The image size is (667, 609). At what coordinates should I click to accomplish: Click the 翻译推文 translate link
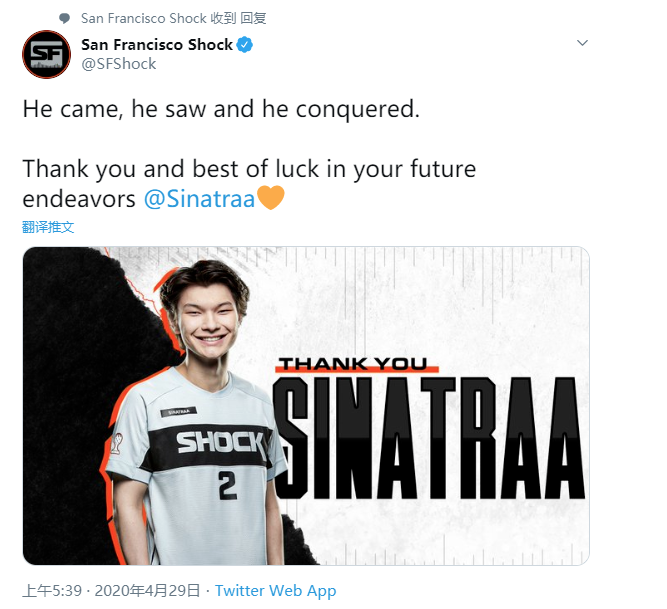point(48,227)
